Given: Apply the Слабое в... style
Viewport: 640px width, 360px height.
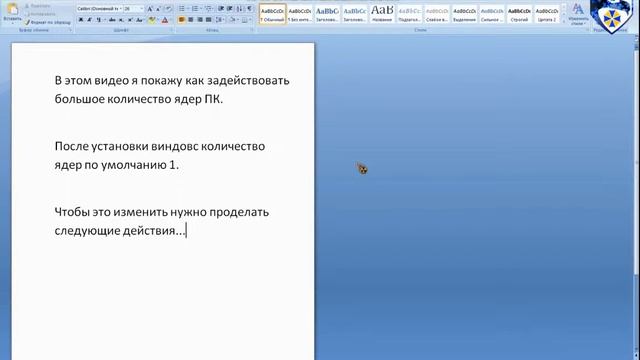Looking at the screenshot, I should (437, 14).
